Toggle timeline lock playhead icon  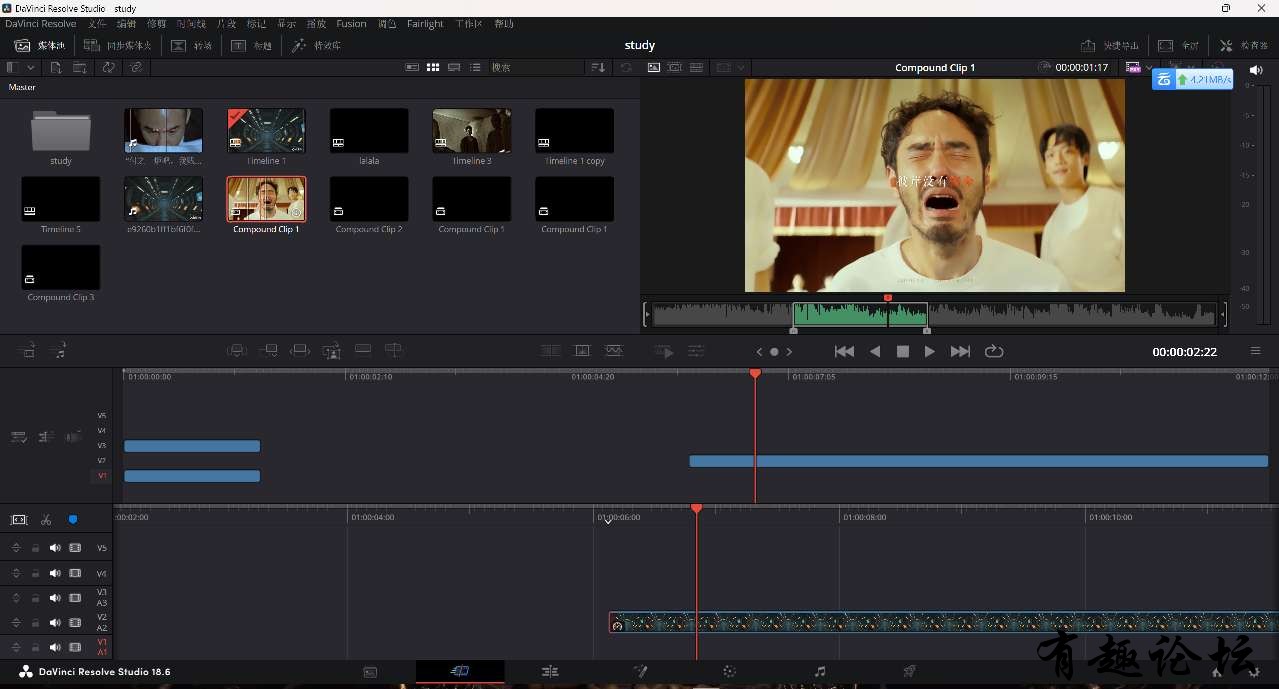tap(19, 520)
